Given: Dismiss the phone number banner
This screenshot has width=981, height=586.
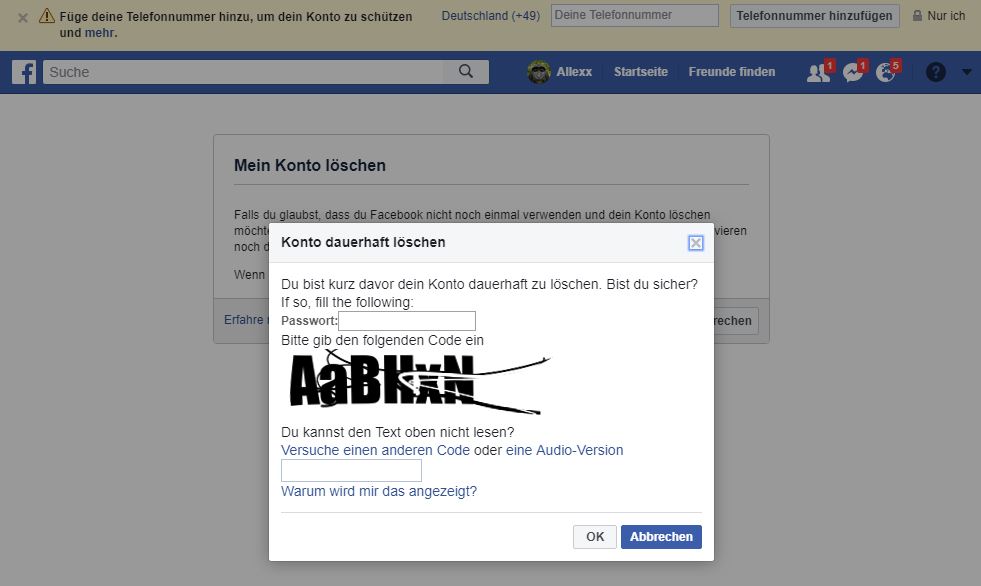Looking at the screenshot, I should click(x=23, y=18).
